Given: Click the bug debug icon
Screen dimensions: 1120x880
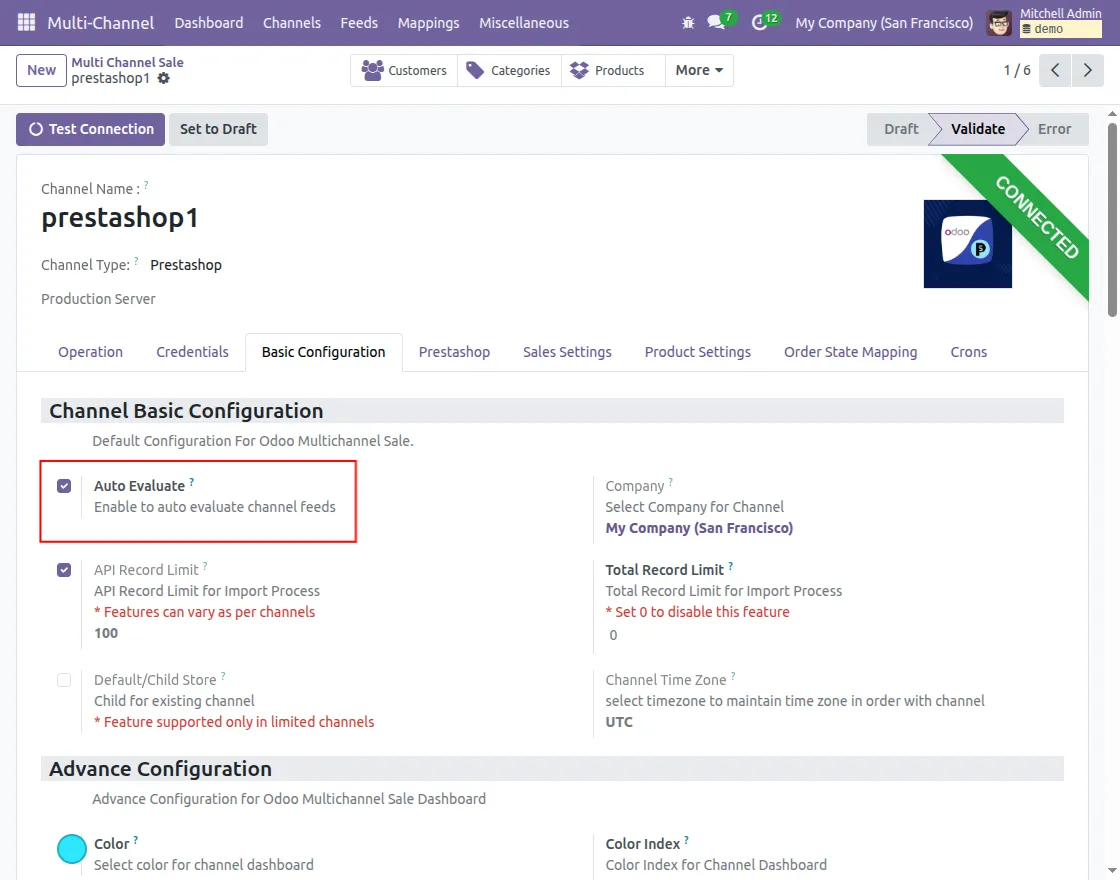Looking at the screenshot, I should tap(688, 23).
